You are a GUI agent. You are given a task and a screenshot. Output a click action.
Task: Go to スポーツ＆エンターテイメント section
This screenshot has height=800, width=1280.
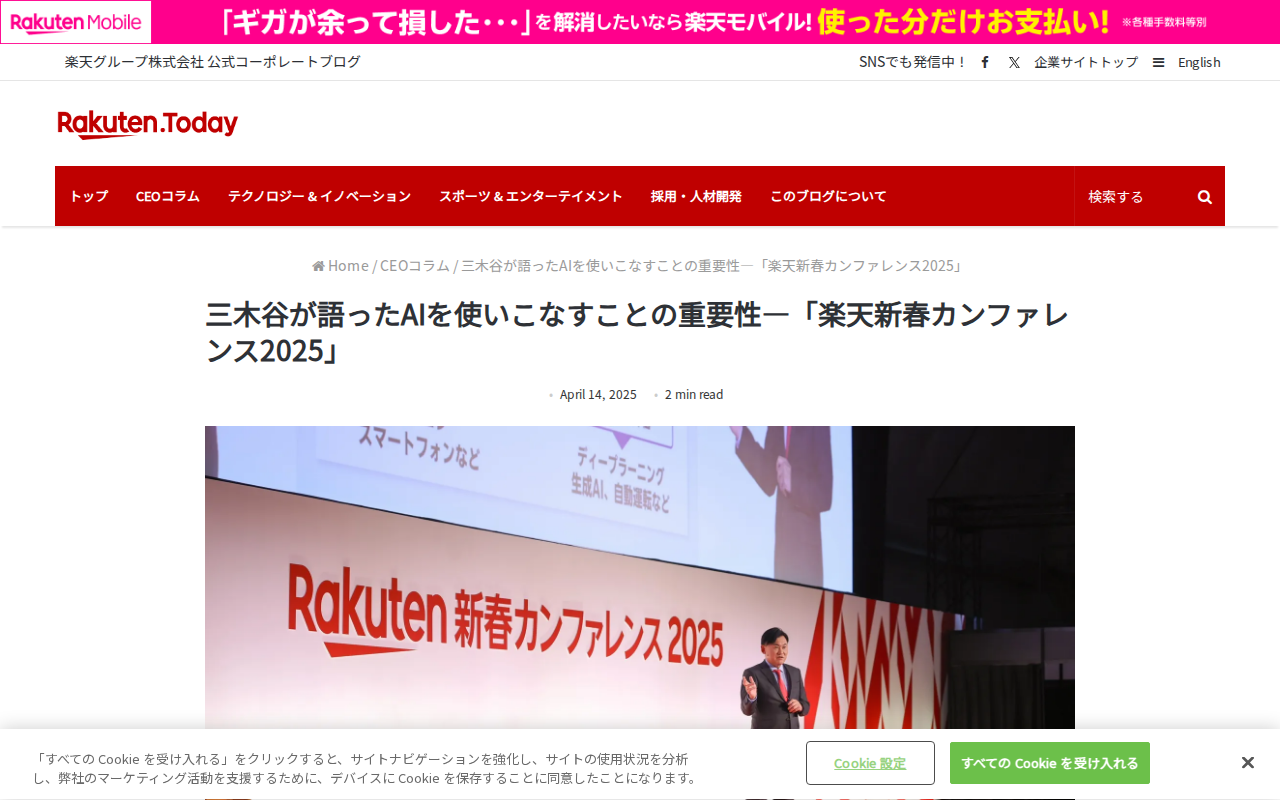(x=531, y=196)
